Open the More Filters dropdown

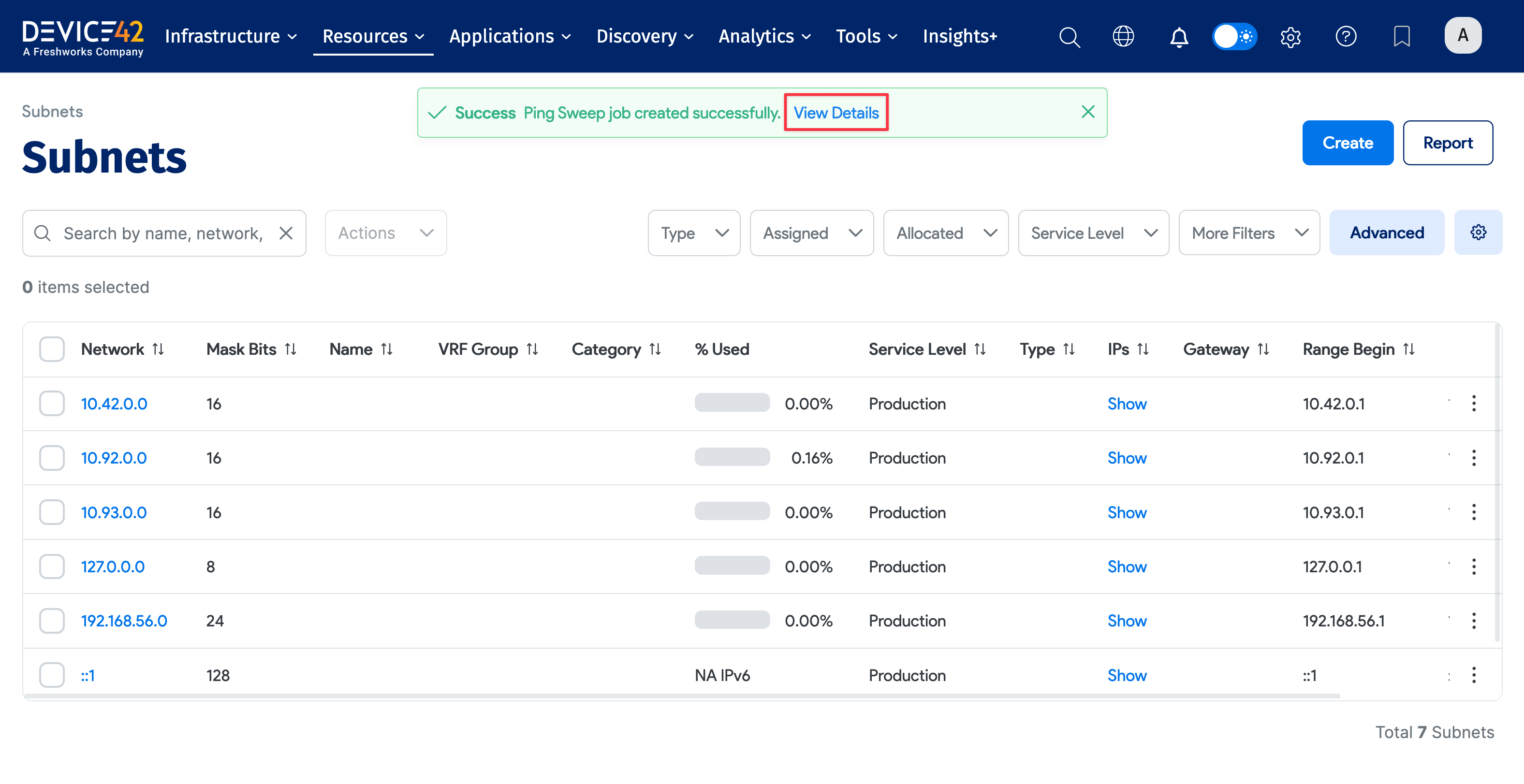point(1248,233)
